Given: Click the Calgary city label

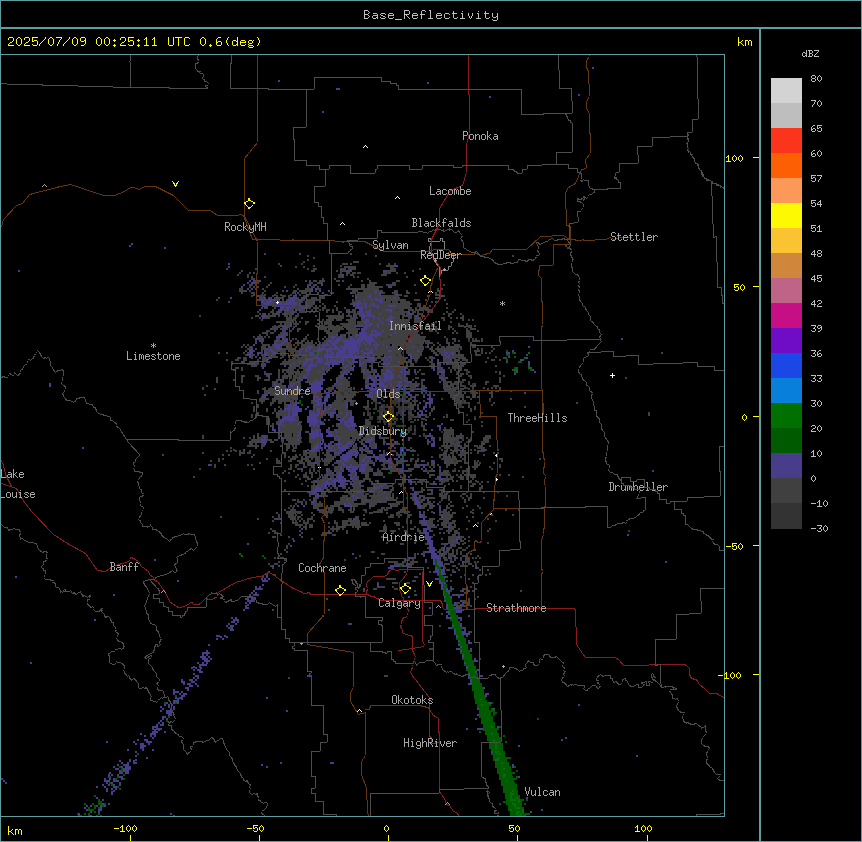Looking at the screenshot, I should [x=400, y=603].
